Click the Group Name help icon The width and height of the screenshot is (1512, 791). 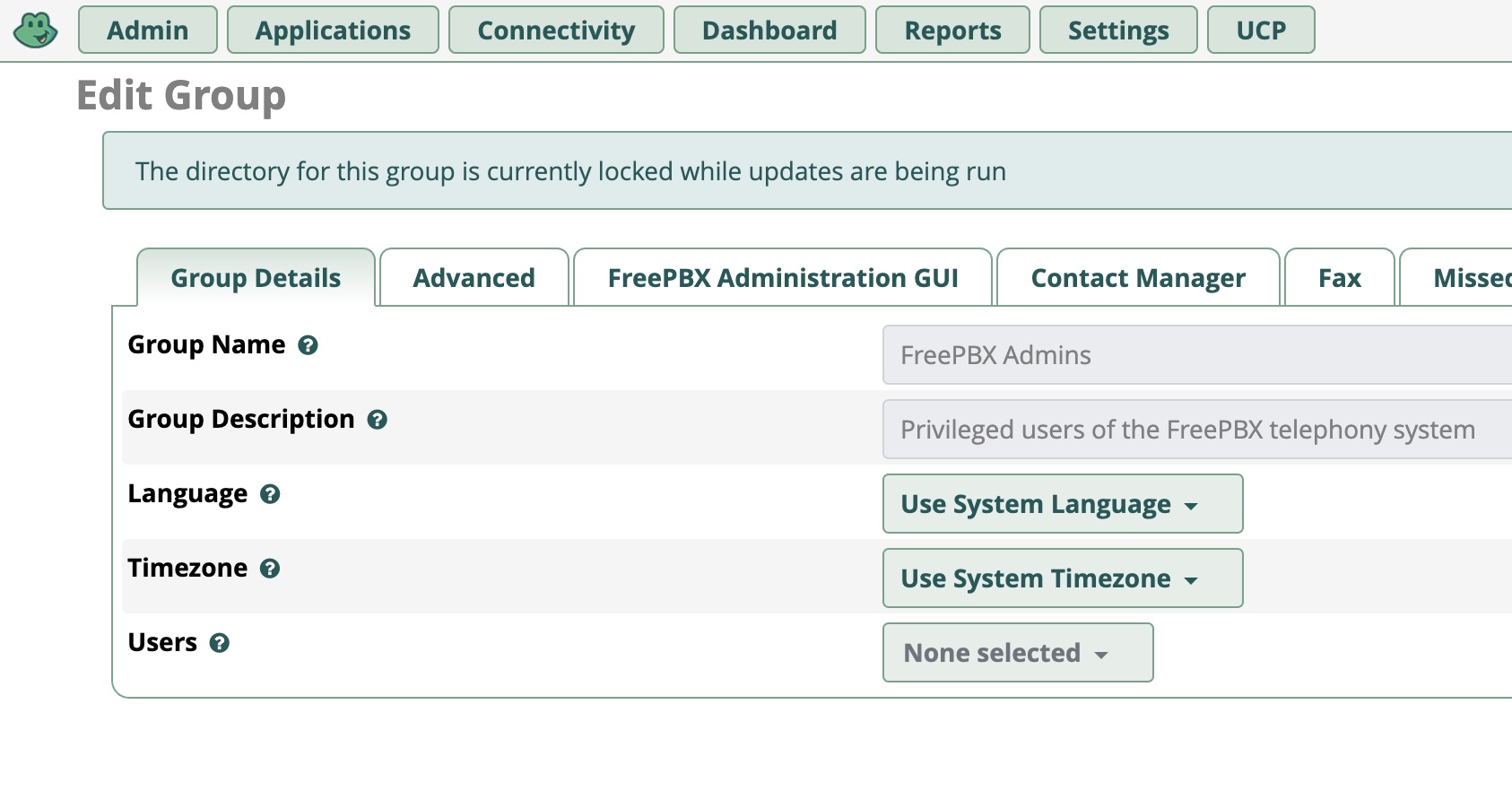pos(308,345)
